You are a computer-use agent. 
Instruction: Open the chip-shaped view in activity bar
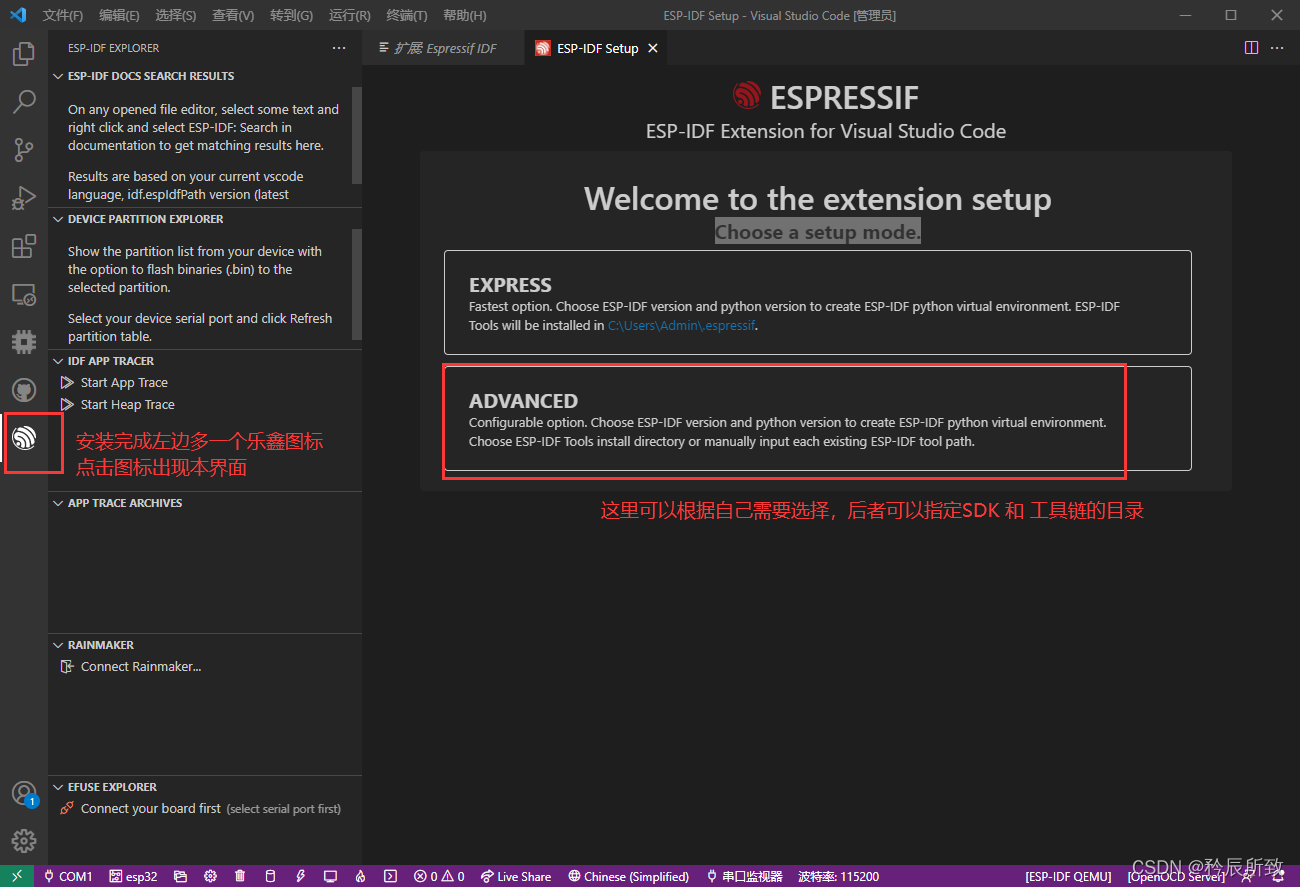[24, 342]
